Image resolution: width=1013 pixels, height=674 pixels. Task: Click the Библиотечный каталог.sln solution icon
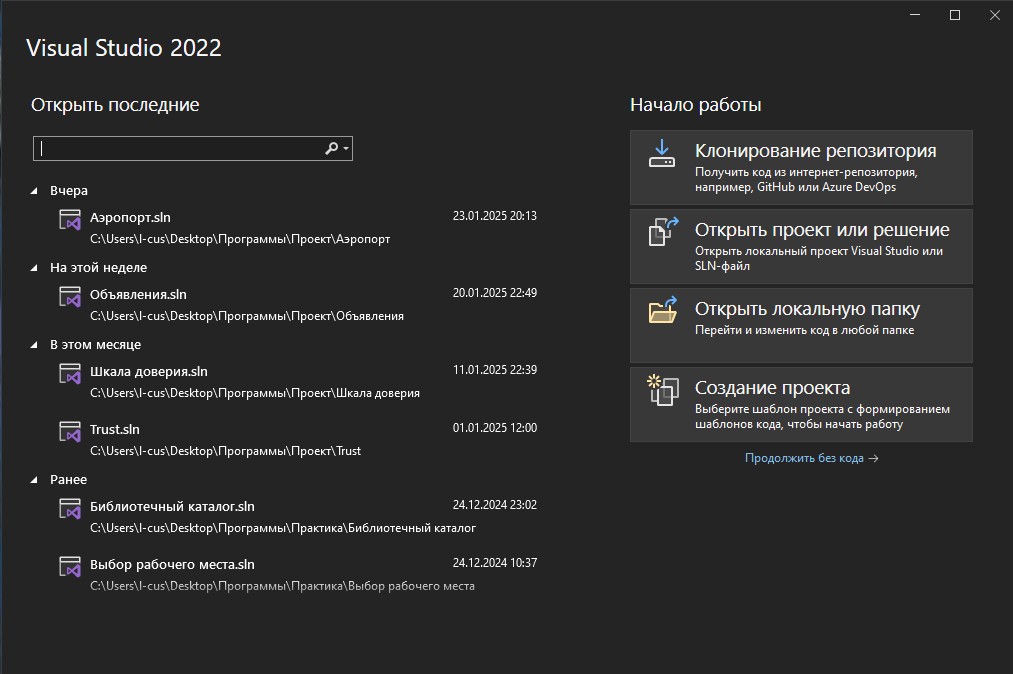point(69,509)
